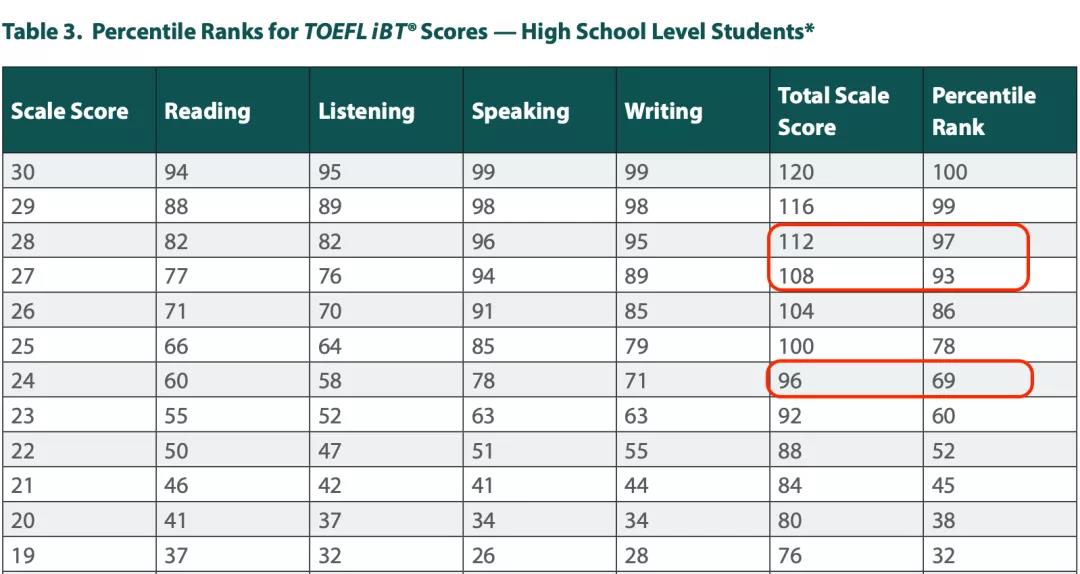Click the 'Speaking' column header
Image resolution: width=1080 pixels, height=574 pixels.
[520, 111]
